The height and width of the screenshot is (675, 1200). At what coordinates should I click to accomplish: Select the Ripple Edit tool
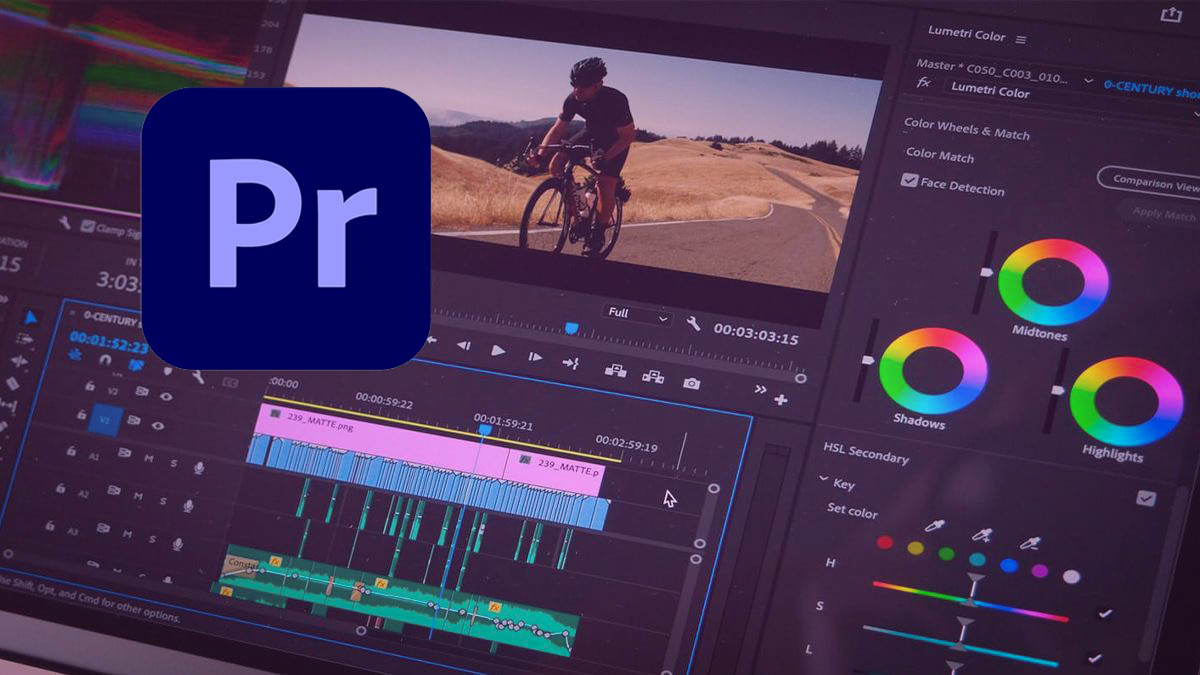point(19,361)
